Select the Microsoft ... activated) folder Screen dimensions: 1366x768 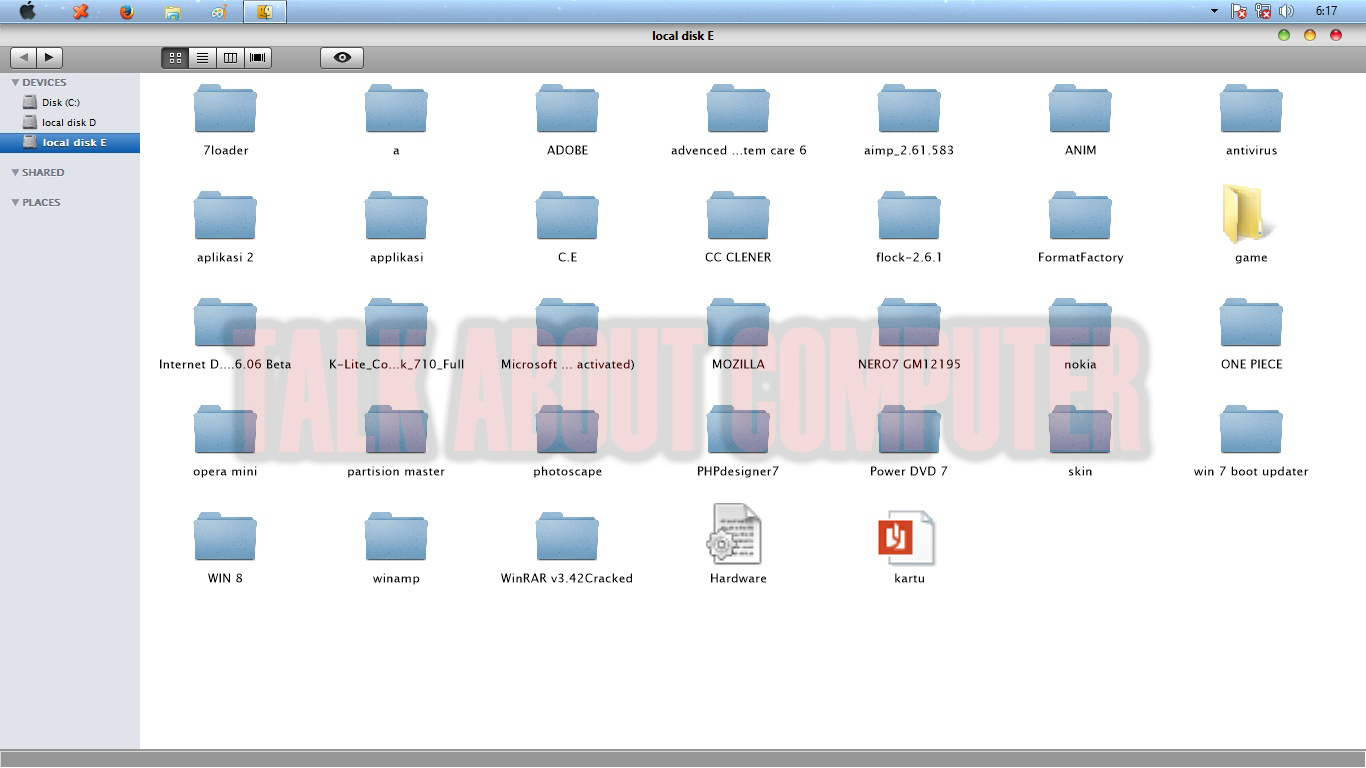pos(567,334)
